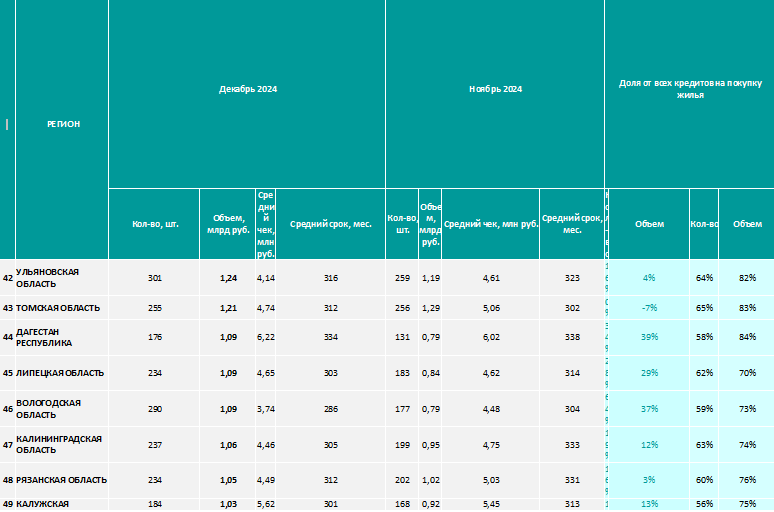Click the 82% cell in Ульяновская row
This screenshot has height=512, width=774.
(x=747, y=278)
